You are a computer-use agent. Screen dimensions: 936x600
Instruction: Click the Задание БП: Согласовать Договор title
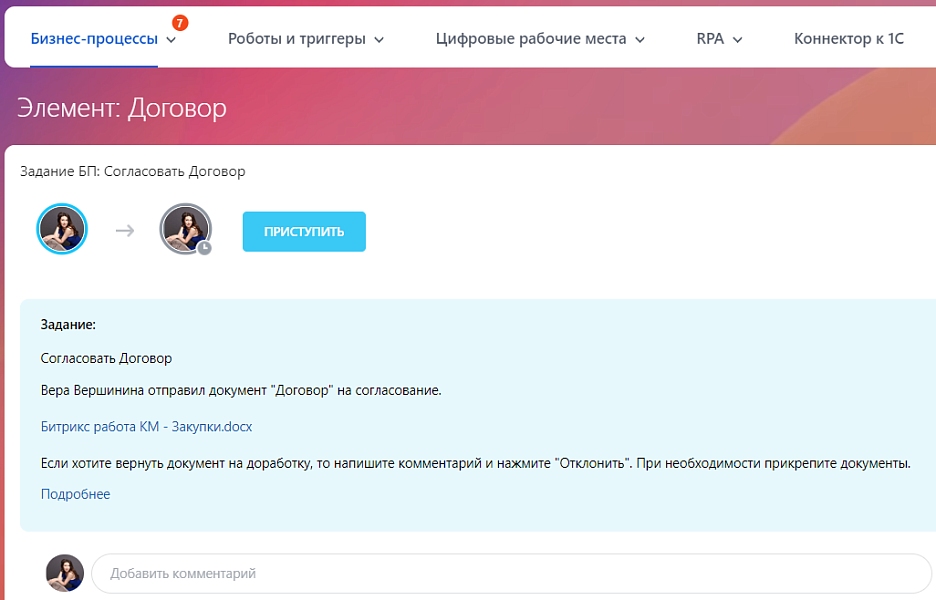tap(131, 172)
